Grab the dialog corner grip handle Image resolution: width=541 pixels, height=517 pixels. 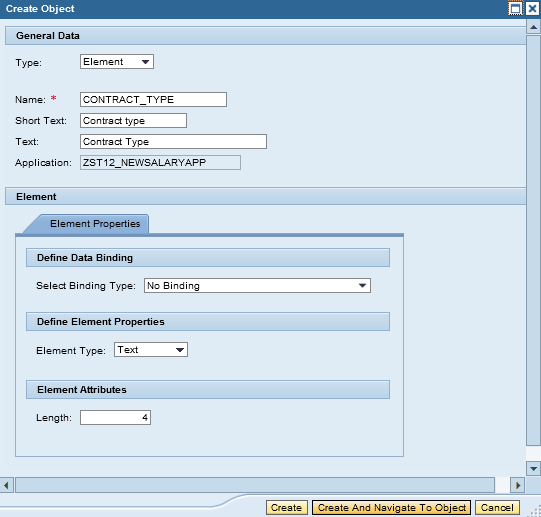click(x=535, y=511)
